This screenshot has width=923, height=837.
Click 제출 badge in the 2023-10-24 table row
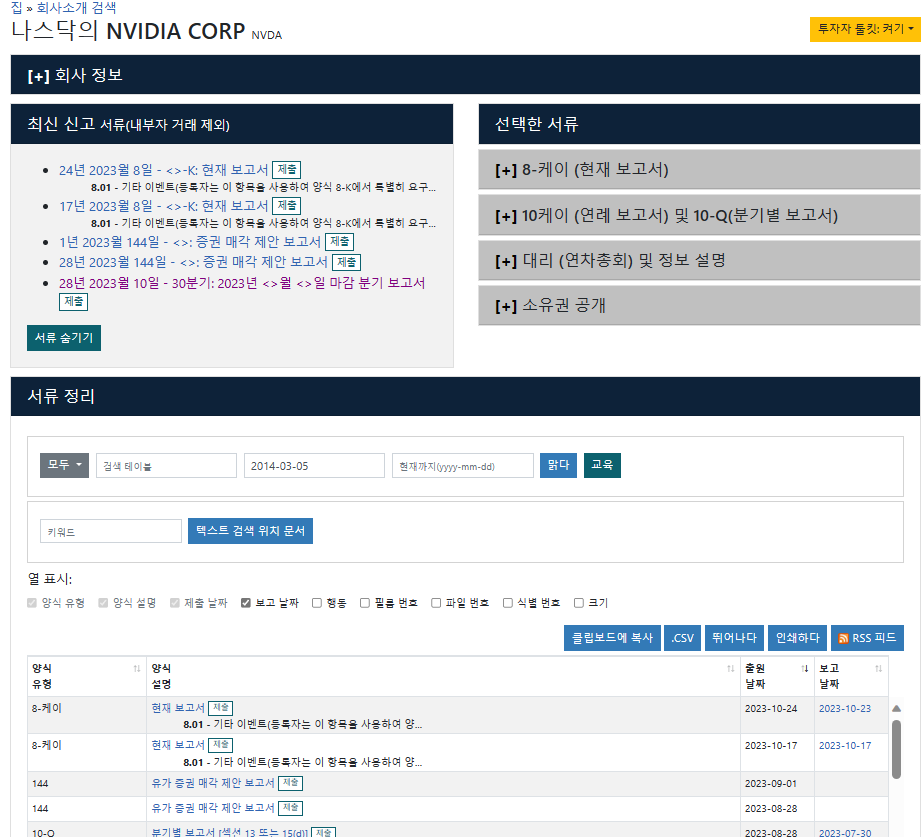click(221, 708)
